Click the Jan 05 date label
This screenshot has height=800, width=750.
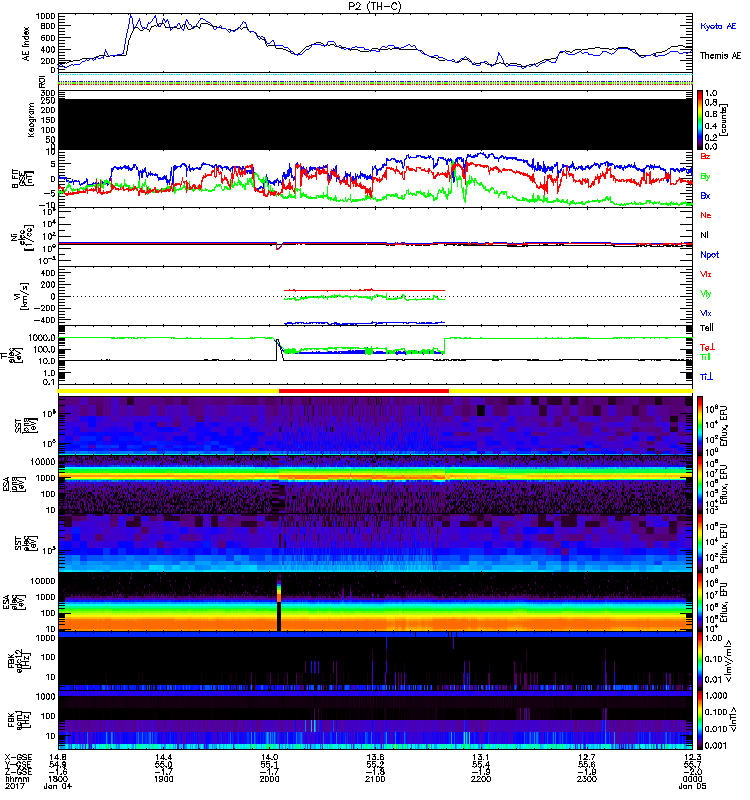coord(692,786)
